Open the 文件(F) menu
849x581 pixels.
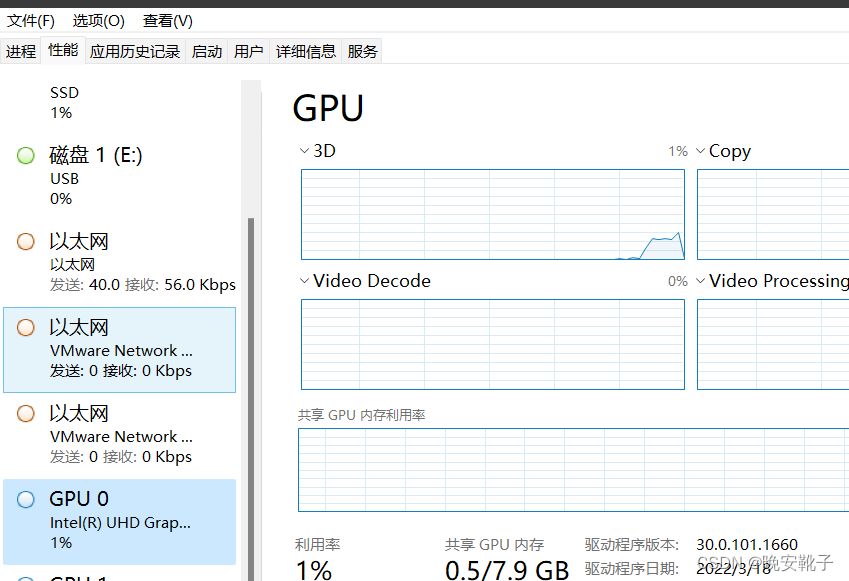point(30,20)
